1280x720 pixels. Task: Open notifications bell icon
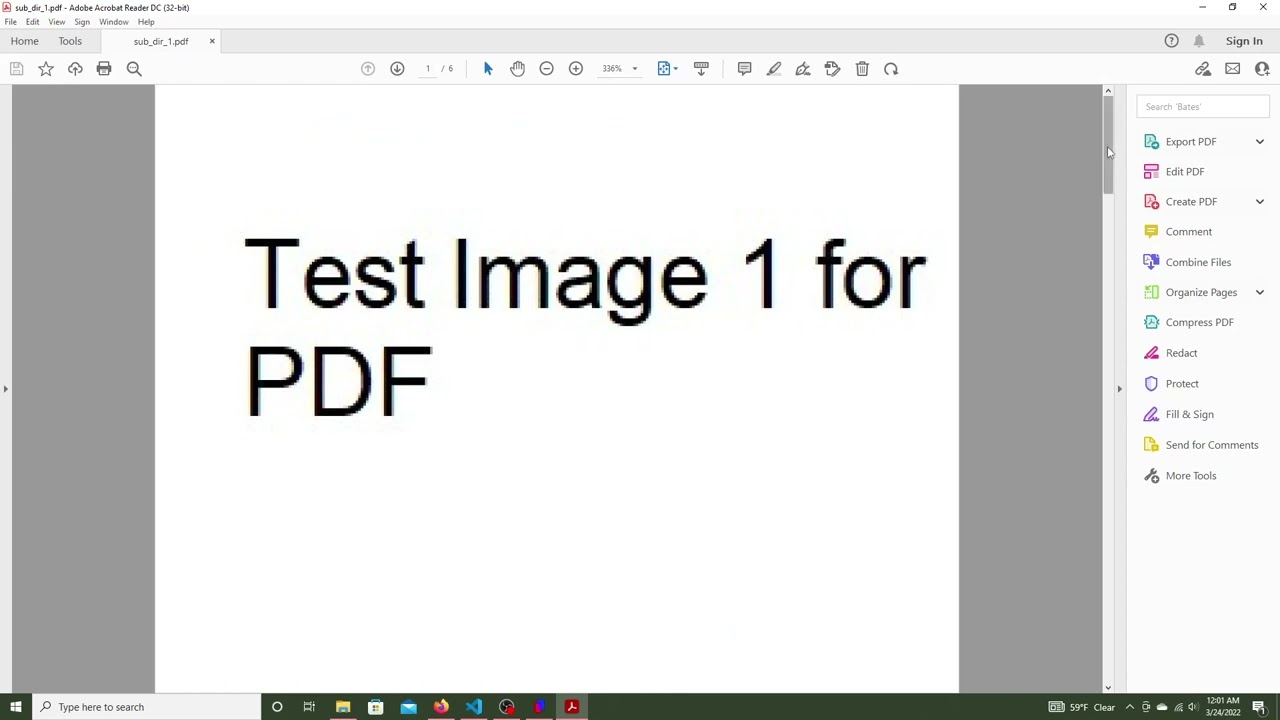(1199, 41)
